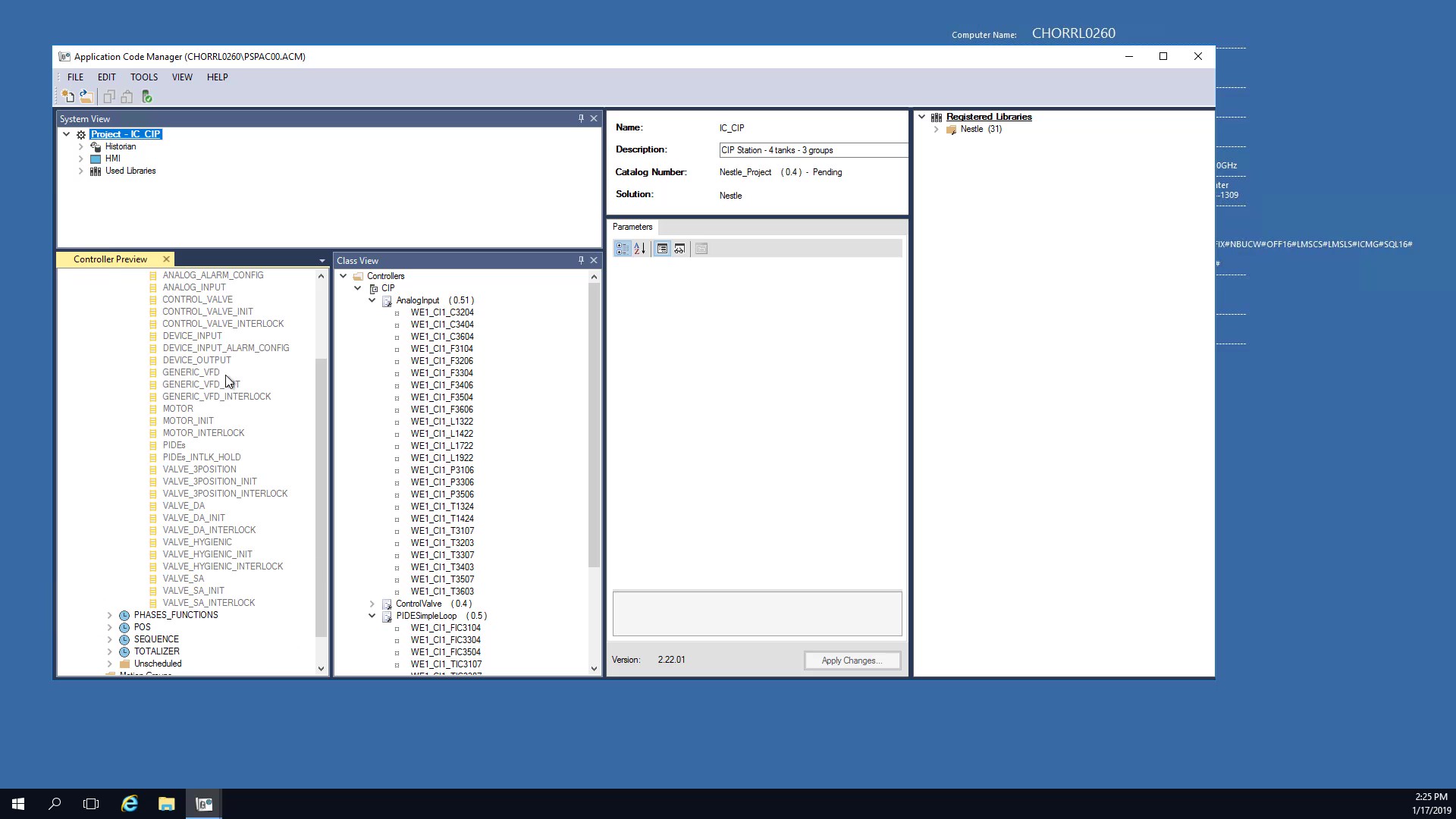Click the Controllers folder icon in Class View

tap(358, 276)
